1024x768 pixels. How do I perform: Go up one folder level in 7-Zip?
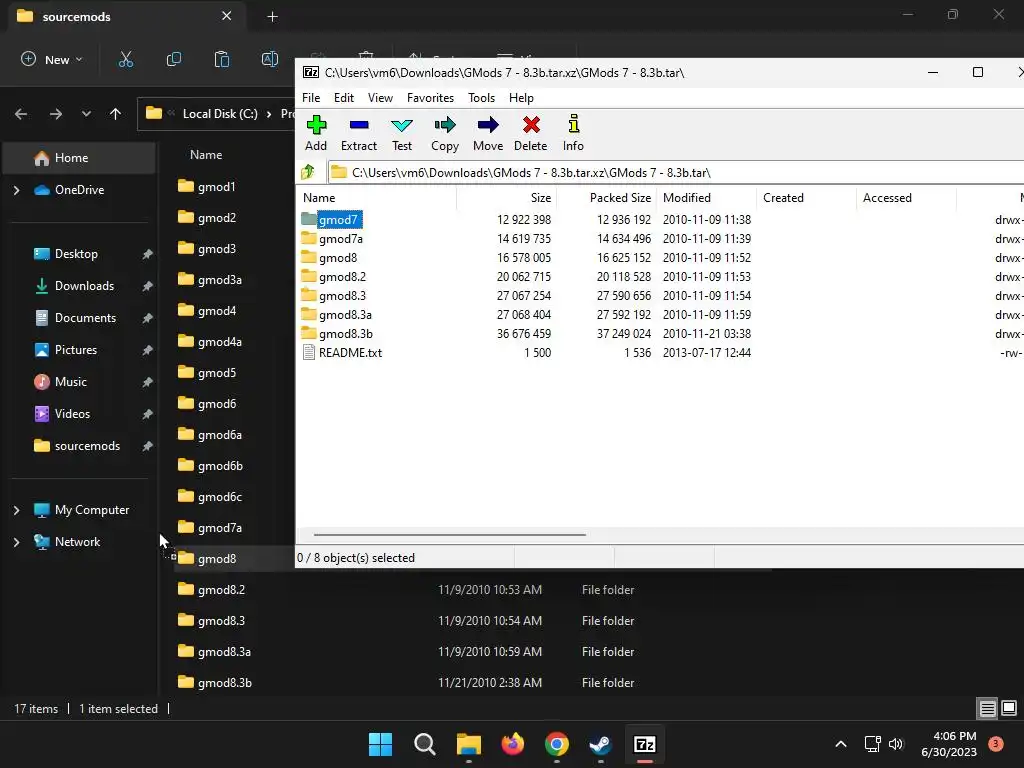tap(308, 172)
